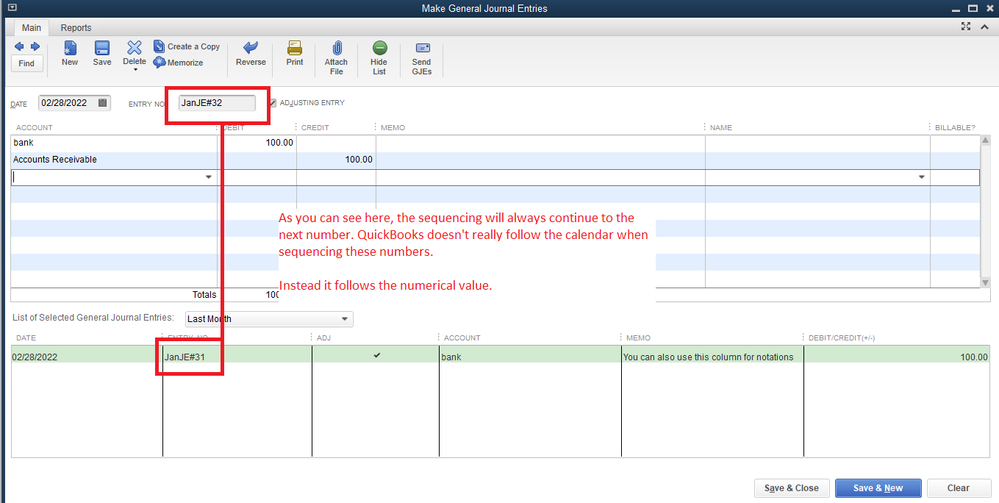Click the Delete X icon
This screenshot has height=503, width=999.
point(134,48)
